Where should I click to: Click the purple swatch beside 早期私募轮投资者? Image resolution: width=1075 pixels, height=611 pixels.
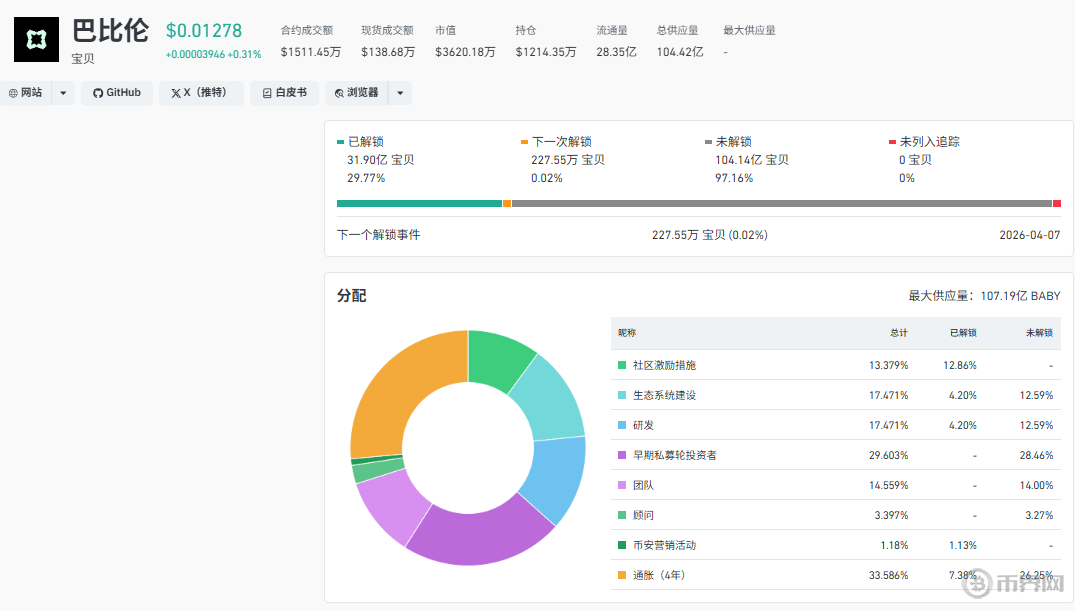click(622, 455)
